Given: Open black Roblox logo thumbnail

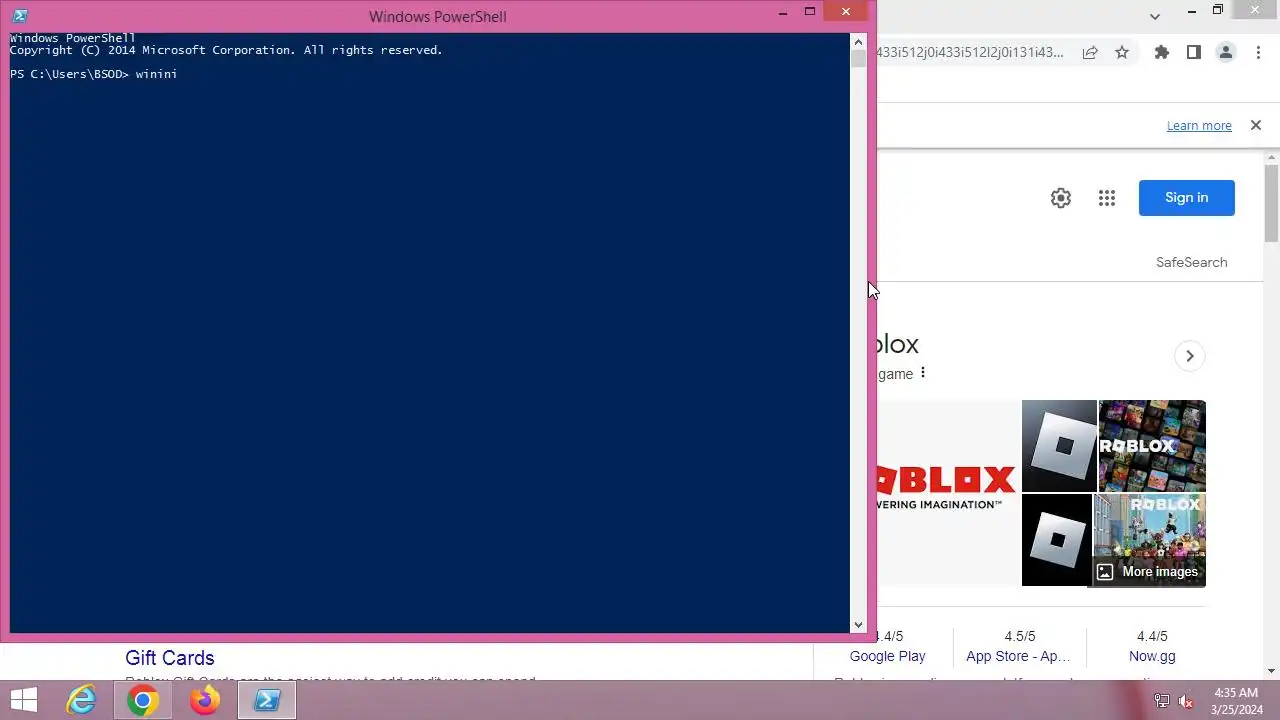Looking at the screenshot, I should coord(1056,540).
